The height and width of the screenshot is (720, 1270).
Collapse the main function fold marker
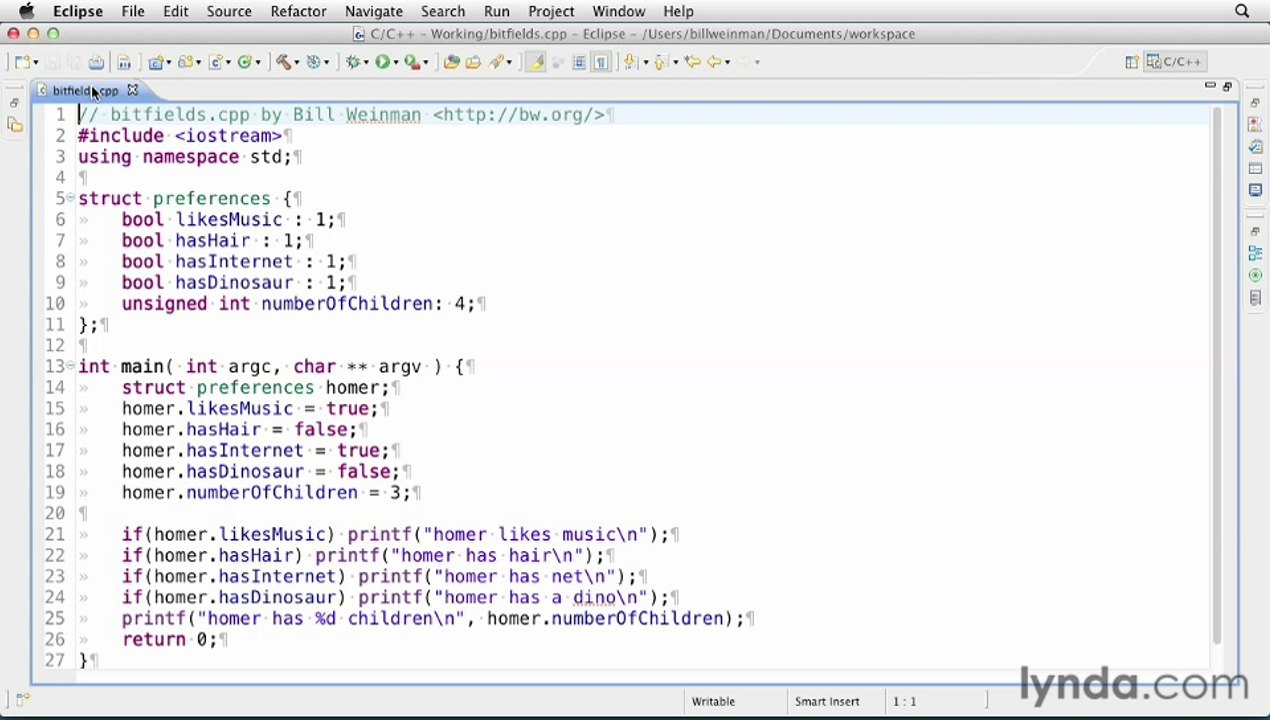tap(70, 366)
